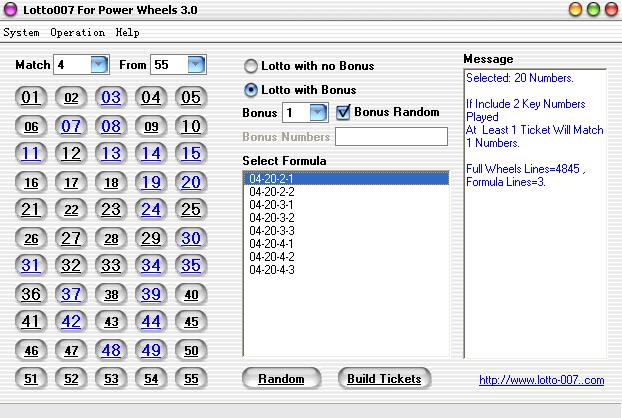Expand the Bonus count dropdown

coord(318,113)
